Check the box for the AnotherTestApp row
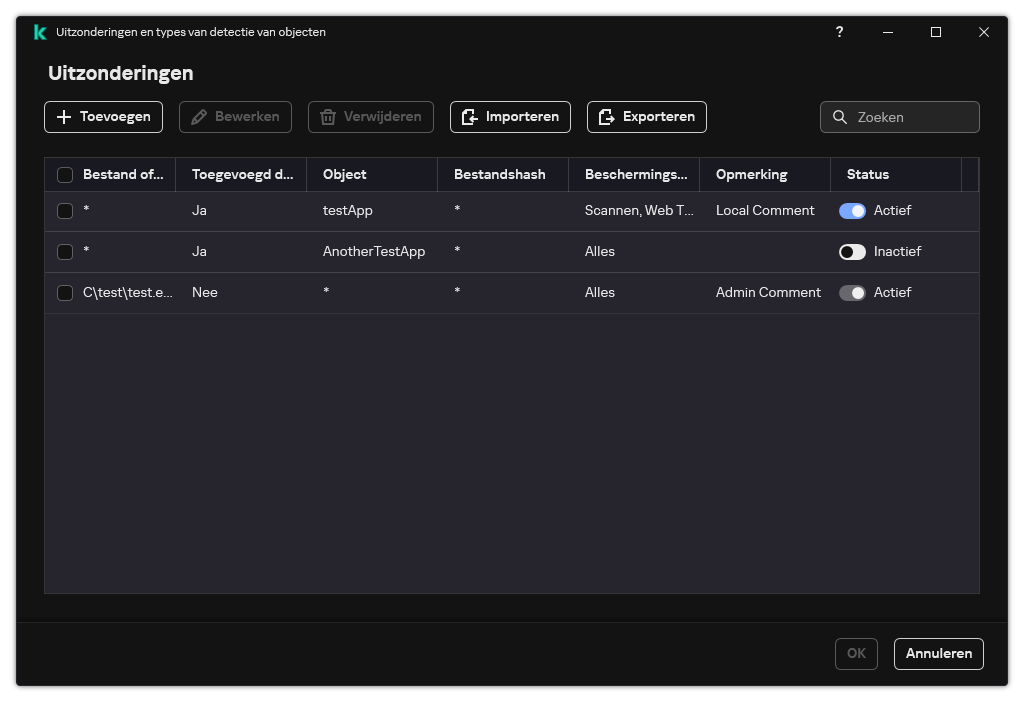This screenshot has width=1024, height=702. coord(65,252)
